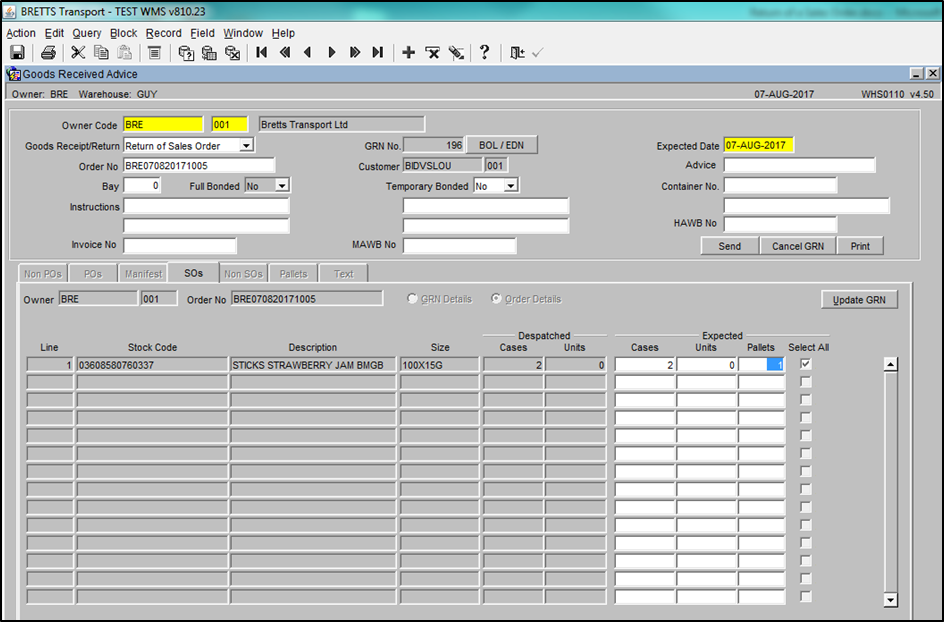Click the MAWB No input field
Screen dimensions: 944x622
tap(459, 245)
